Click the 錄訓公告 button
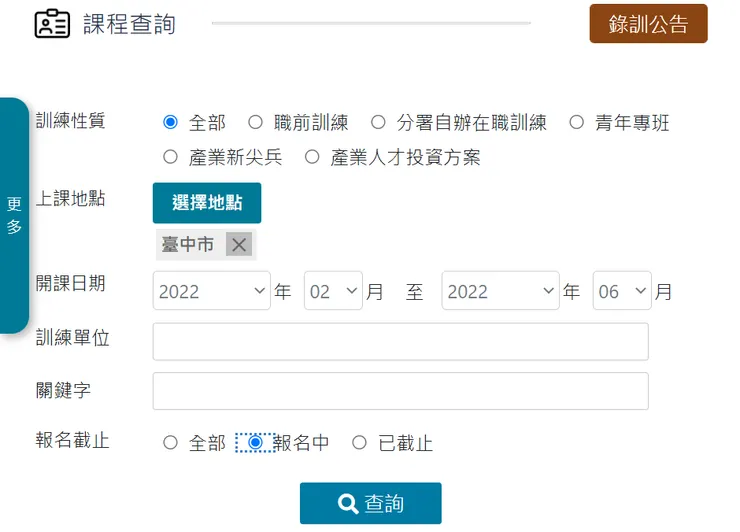Screen dimensions: 740x532 [x=648, y=25]
